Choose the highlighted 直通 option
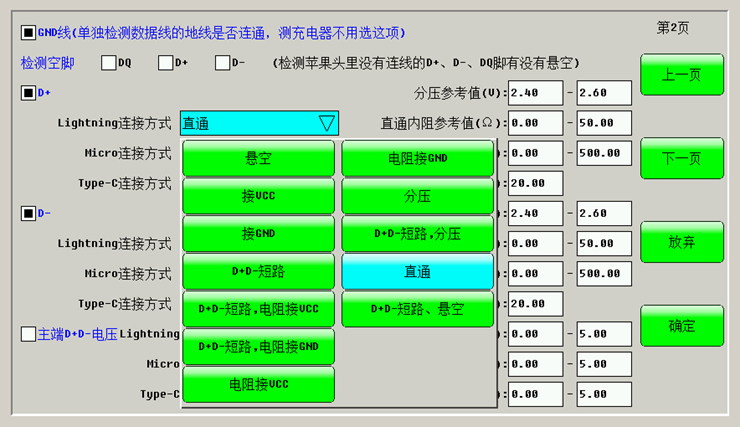 [x=417, y=271]
